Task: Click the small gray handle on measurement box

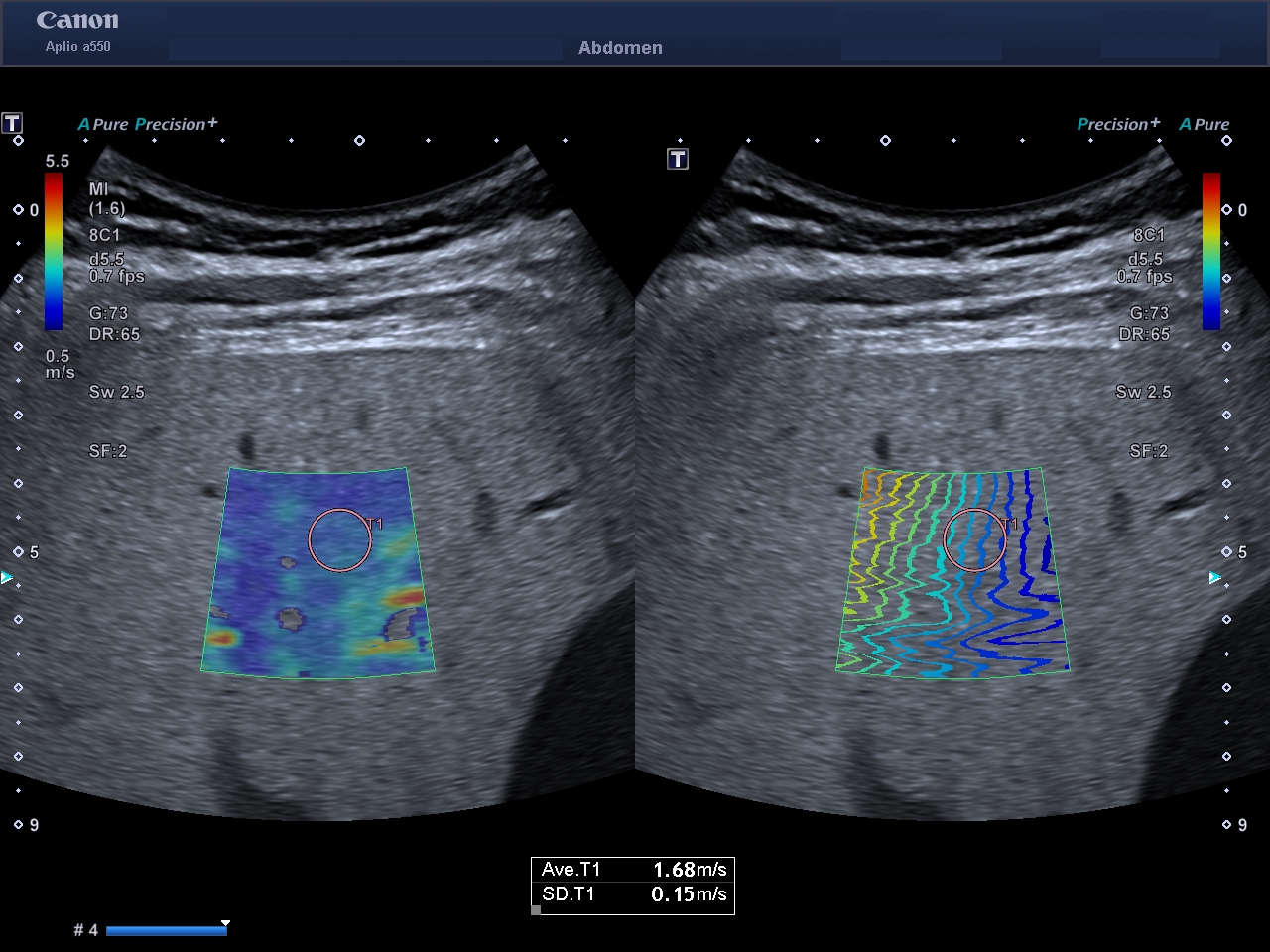Action: click(536, 909)
